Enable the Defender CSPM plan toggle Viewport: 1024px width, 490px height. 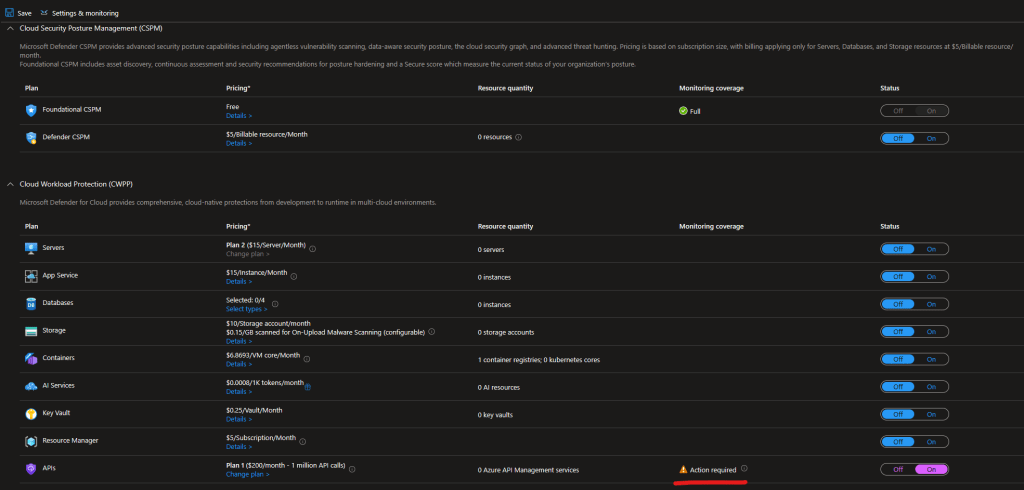(931, 138)
